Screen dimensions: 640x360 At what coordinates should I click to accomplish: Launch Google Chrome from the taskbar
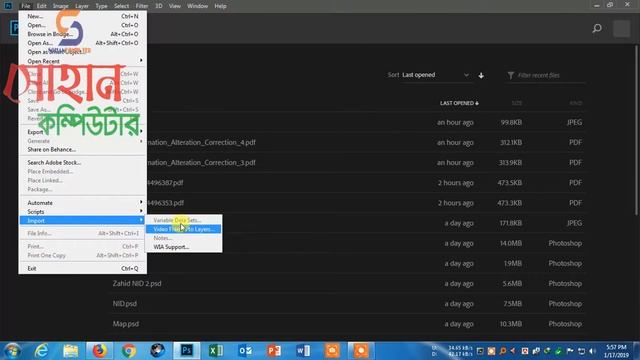coord(129,351)
